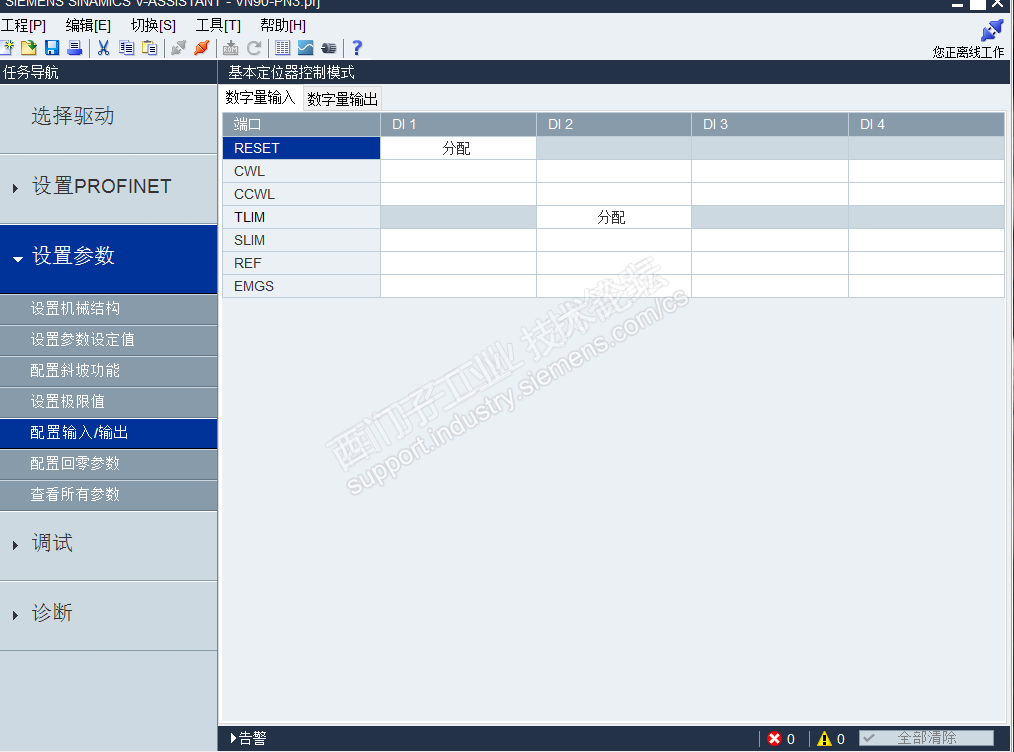Open the 编辑[E] menu
This screenshot has width=1014, height=752.
click(88, 25)
